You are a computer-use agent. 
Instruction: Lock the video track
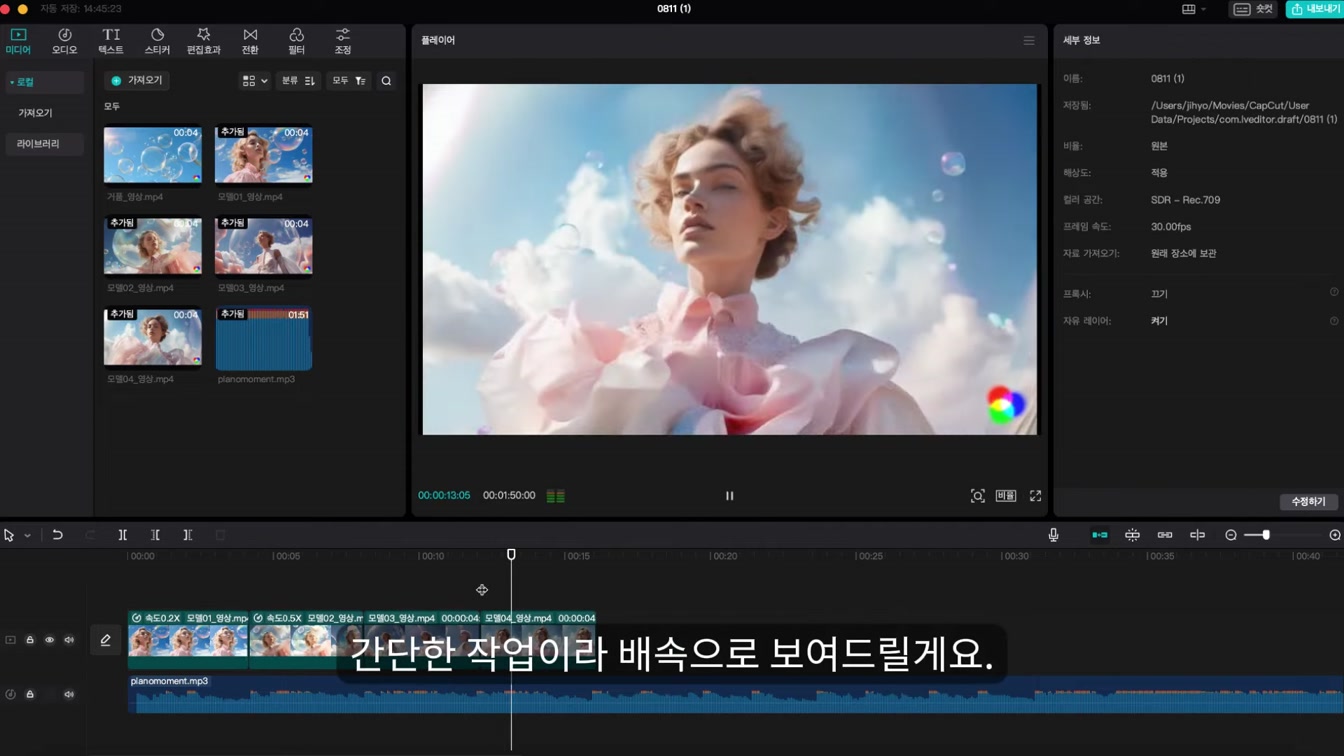30,640
